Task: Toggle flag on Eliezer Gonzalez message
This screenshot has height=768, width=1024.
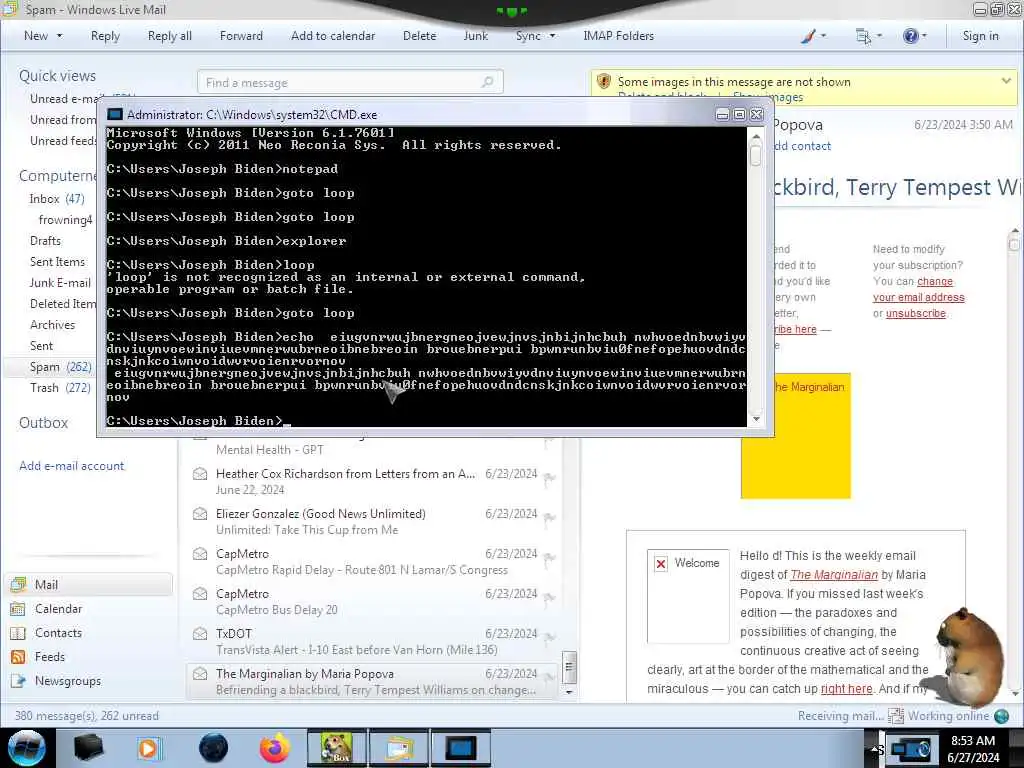Action: 550,519
